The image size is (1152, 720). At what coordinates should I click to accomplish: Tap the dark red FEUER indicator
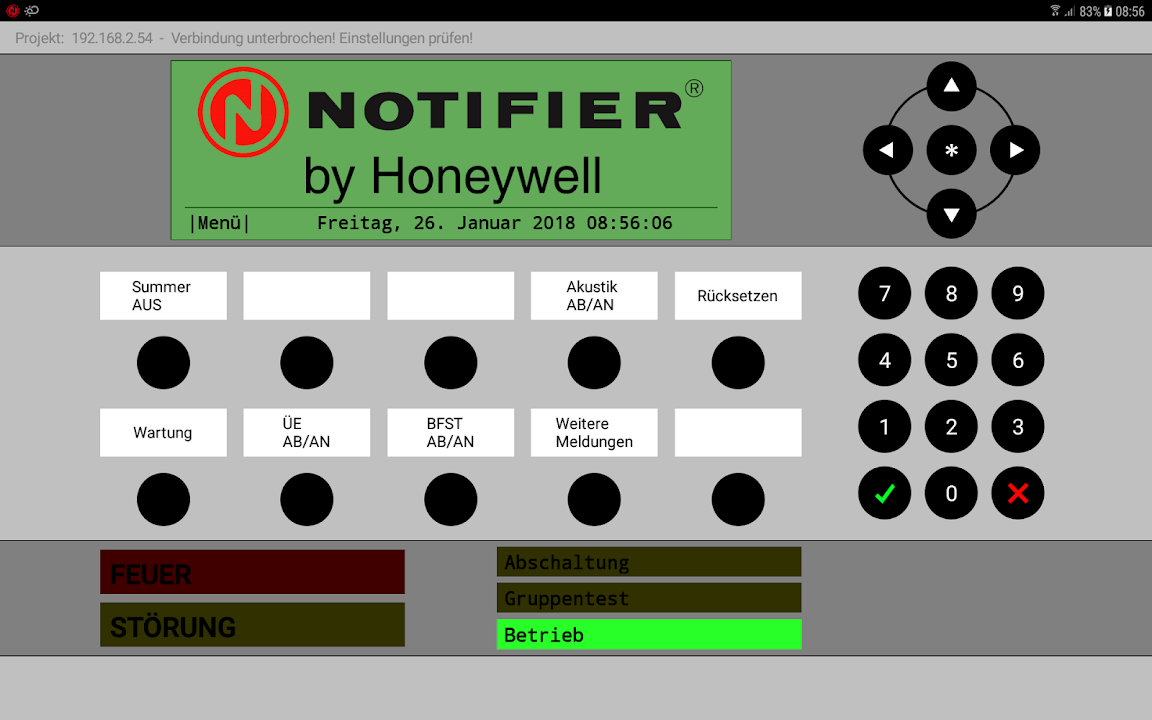tap(252, 573)
